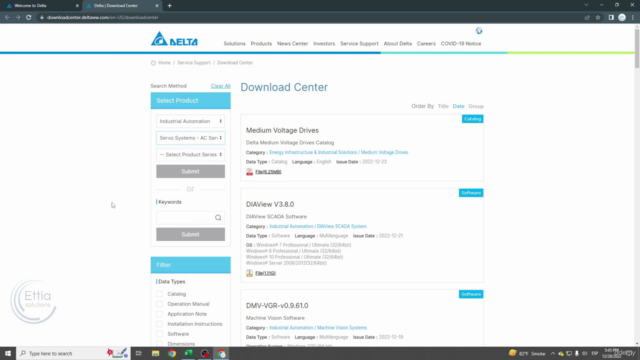Open the Industrial Automation dropdown
Screen dimensions: 640x360
click(x=191, y=121)
